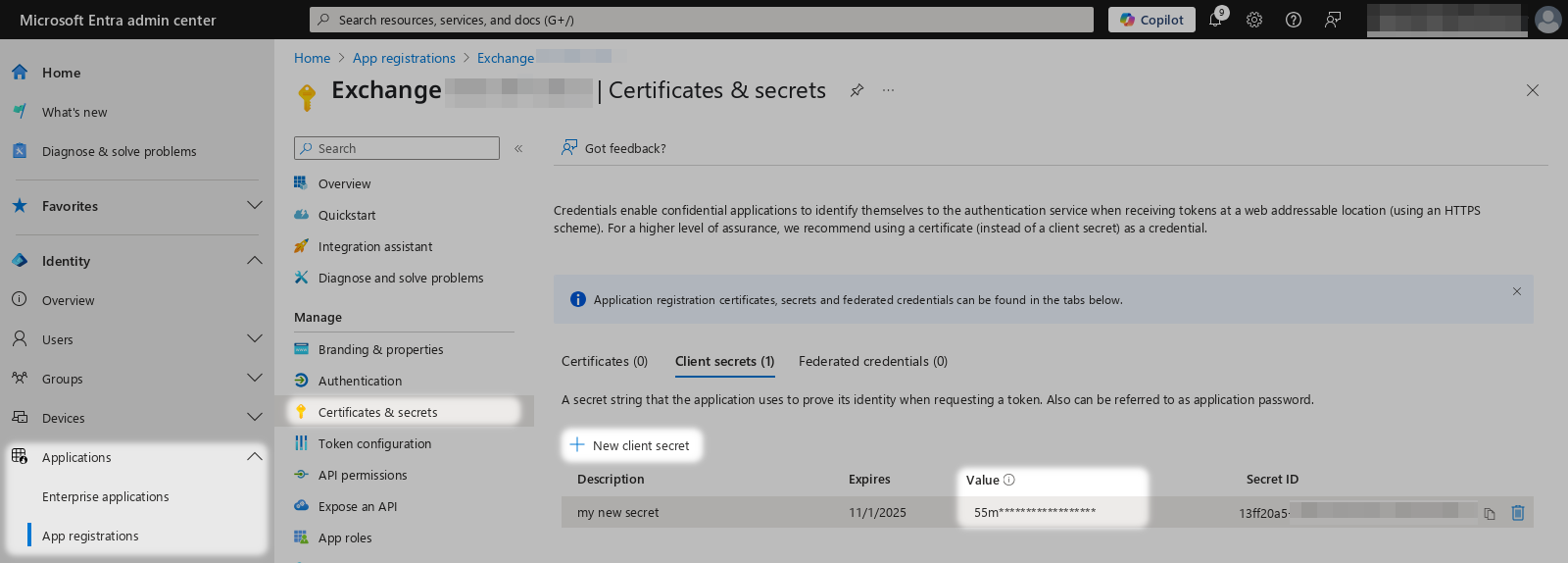This screenshot has height=563, width=1568.
Task: Click the 11/1/2025 expiry cell
Action: (877, 512)
